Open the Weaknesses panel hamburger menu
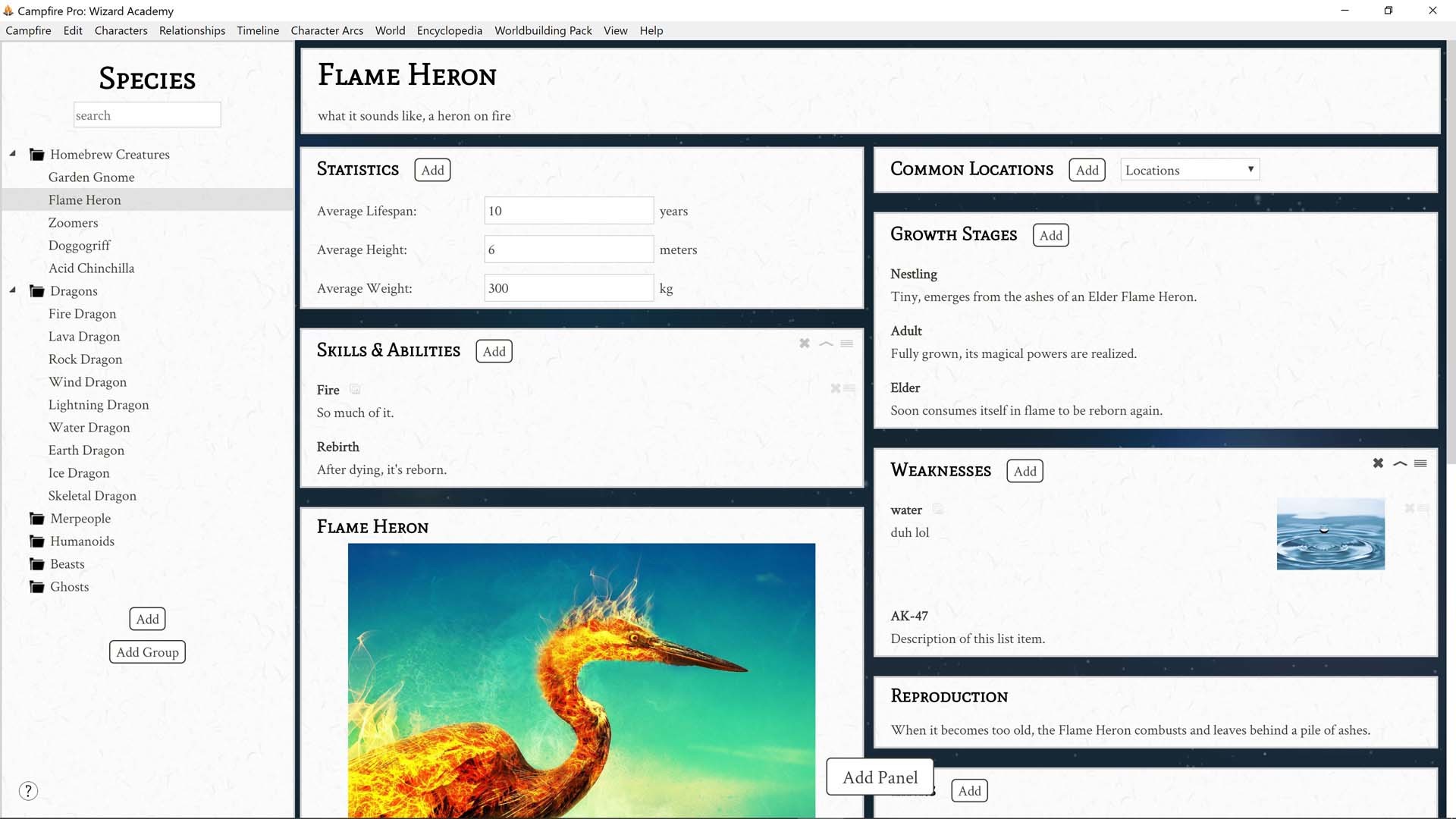The width and height of the screenshot is (1456, 819). 1420,463
